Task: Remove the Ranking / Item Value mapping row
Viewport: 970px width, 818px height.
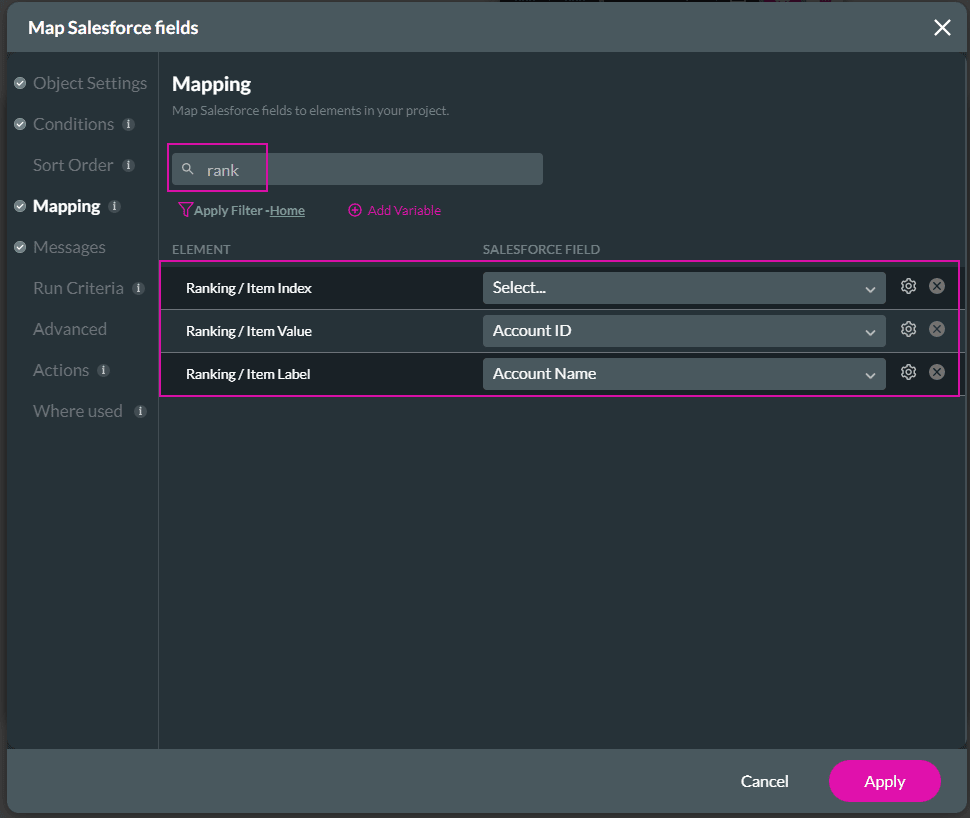Action: pos(937,329)
